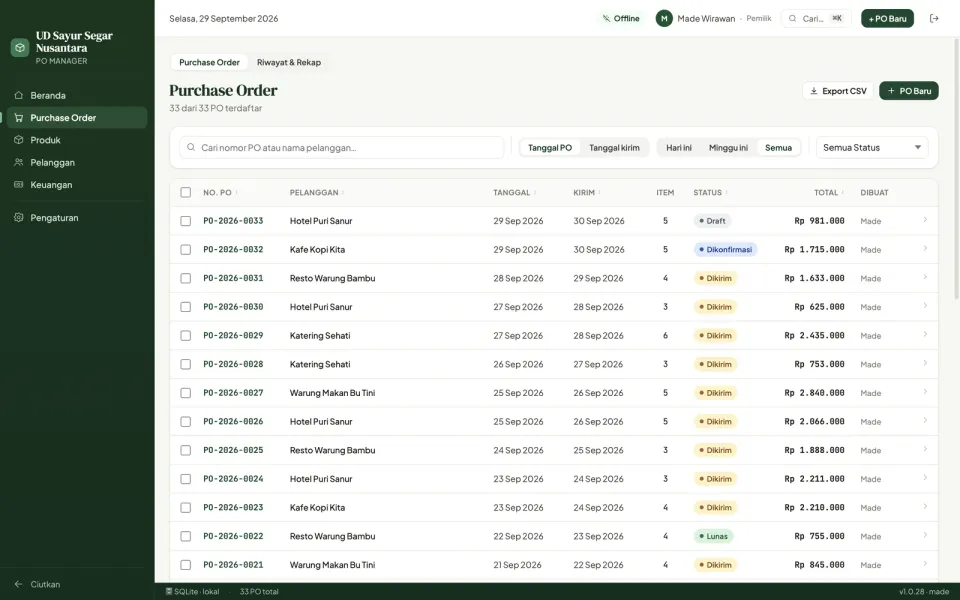The height and width of the screenshot is (600, 960).
Task: Click the Offline status indicator
Action: pos(621,18)
